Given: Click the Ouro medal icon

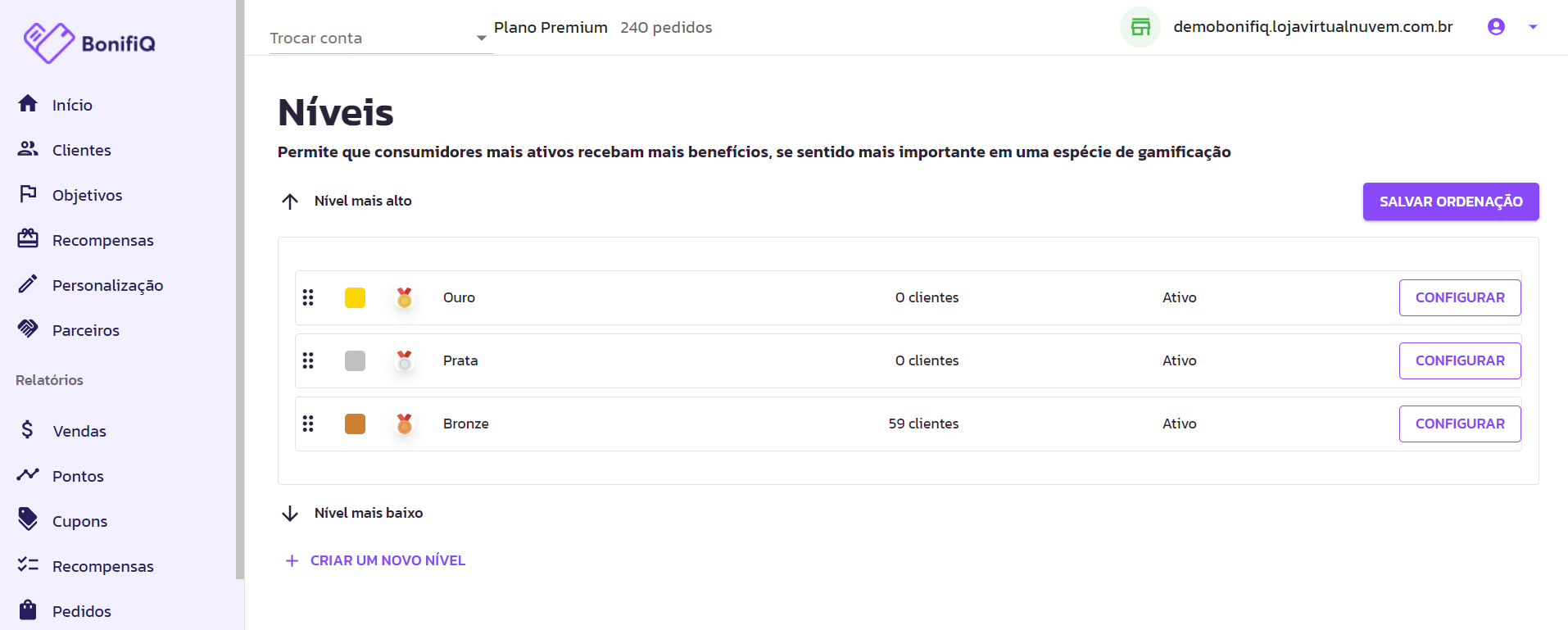Looking at the screenshot, I should click(x=405, y=297).
